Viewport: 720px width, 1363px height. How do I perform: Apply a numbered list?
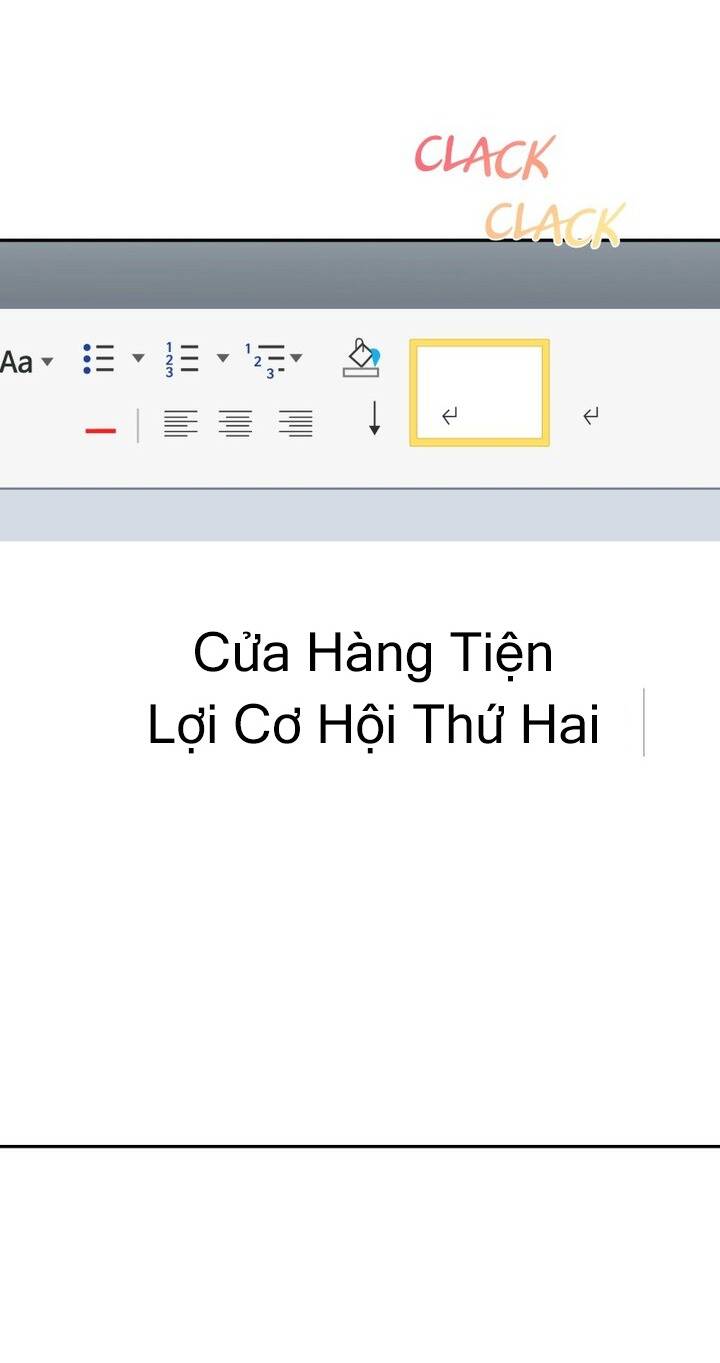point(182,359)
